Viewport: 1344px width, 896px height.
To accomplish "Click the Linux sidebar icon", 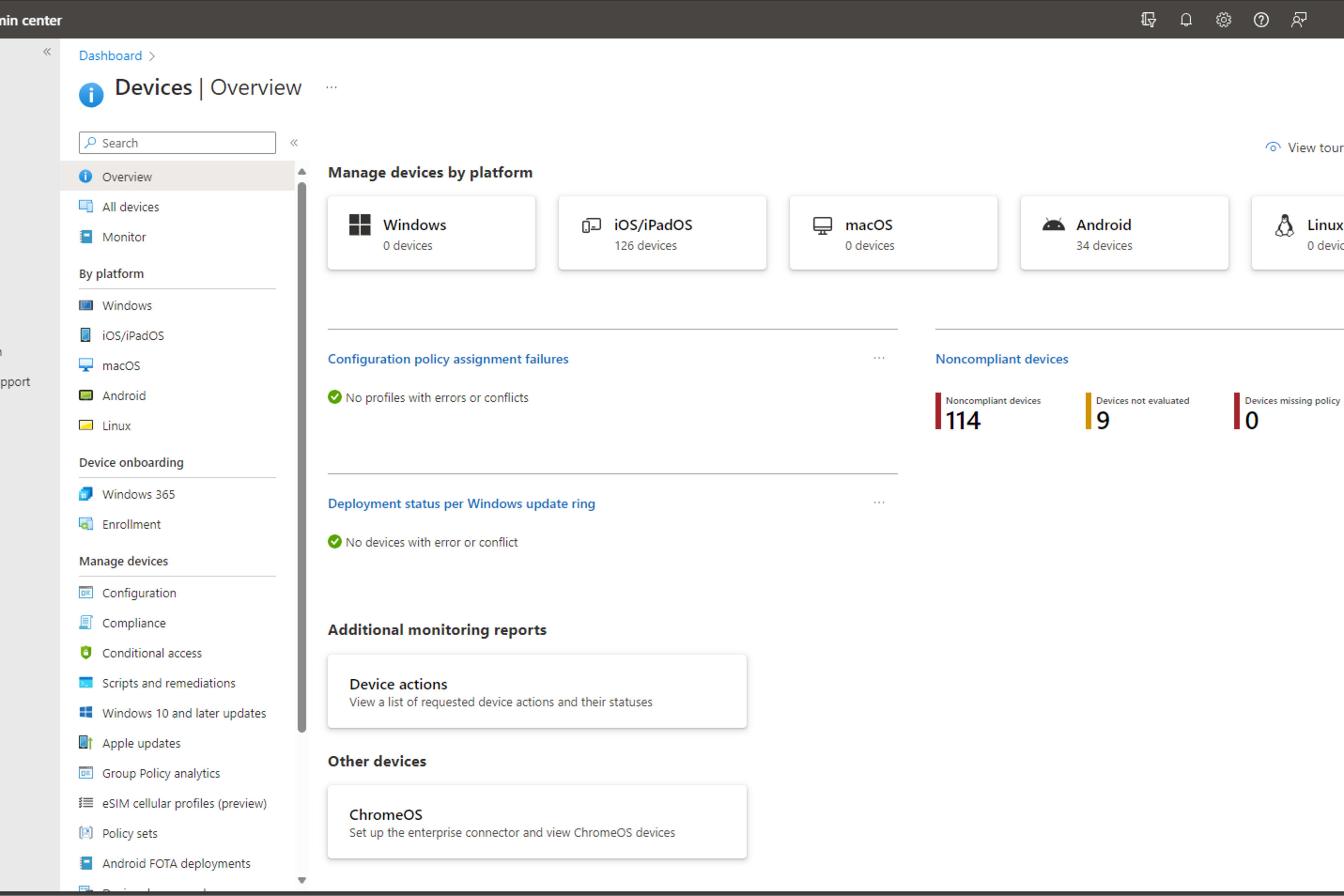I will (86, 425).
